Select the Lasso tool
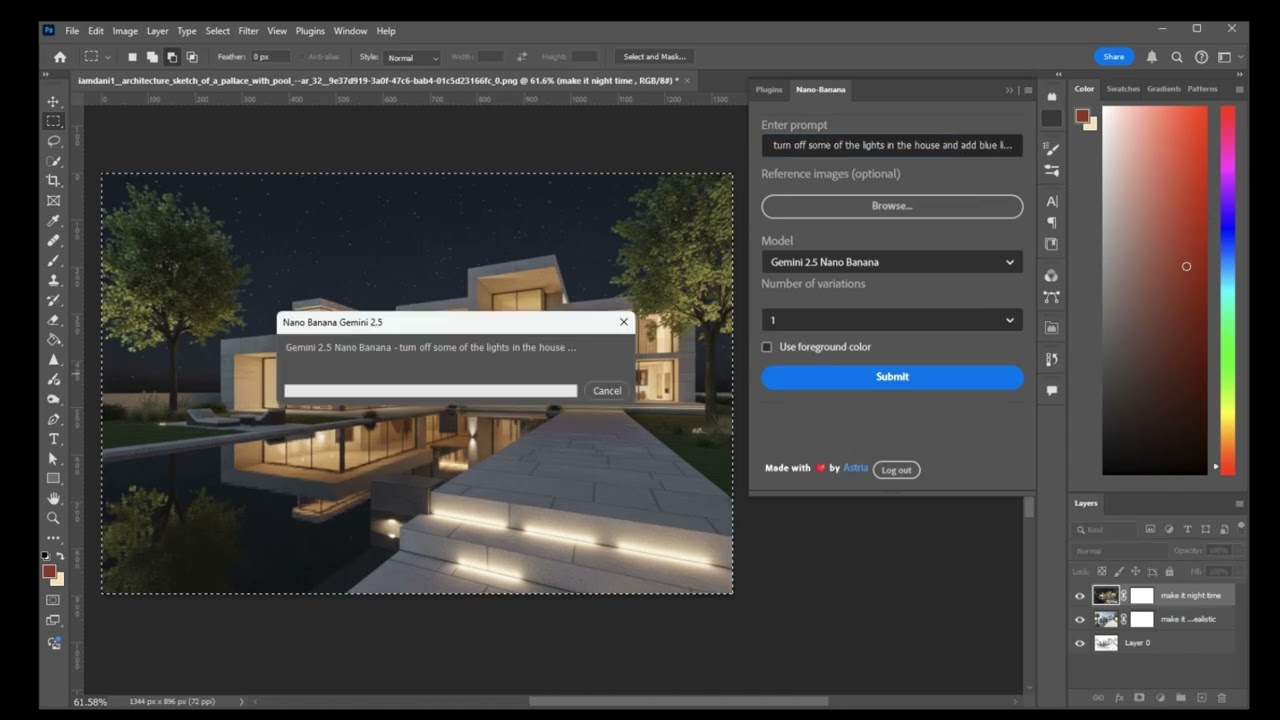 tap(53, 141)
